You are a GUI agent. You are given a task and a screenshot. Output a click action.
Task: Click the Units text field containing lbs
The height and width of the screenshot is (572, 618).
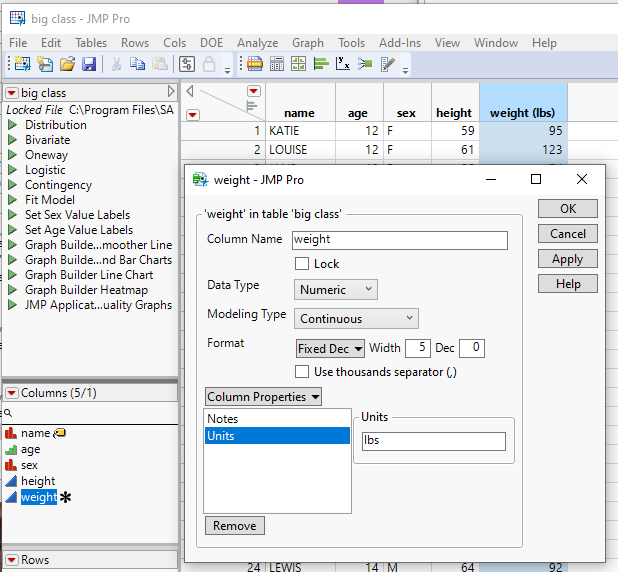point(433,442)
